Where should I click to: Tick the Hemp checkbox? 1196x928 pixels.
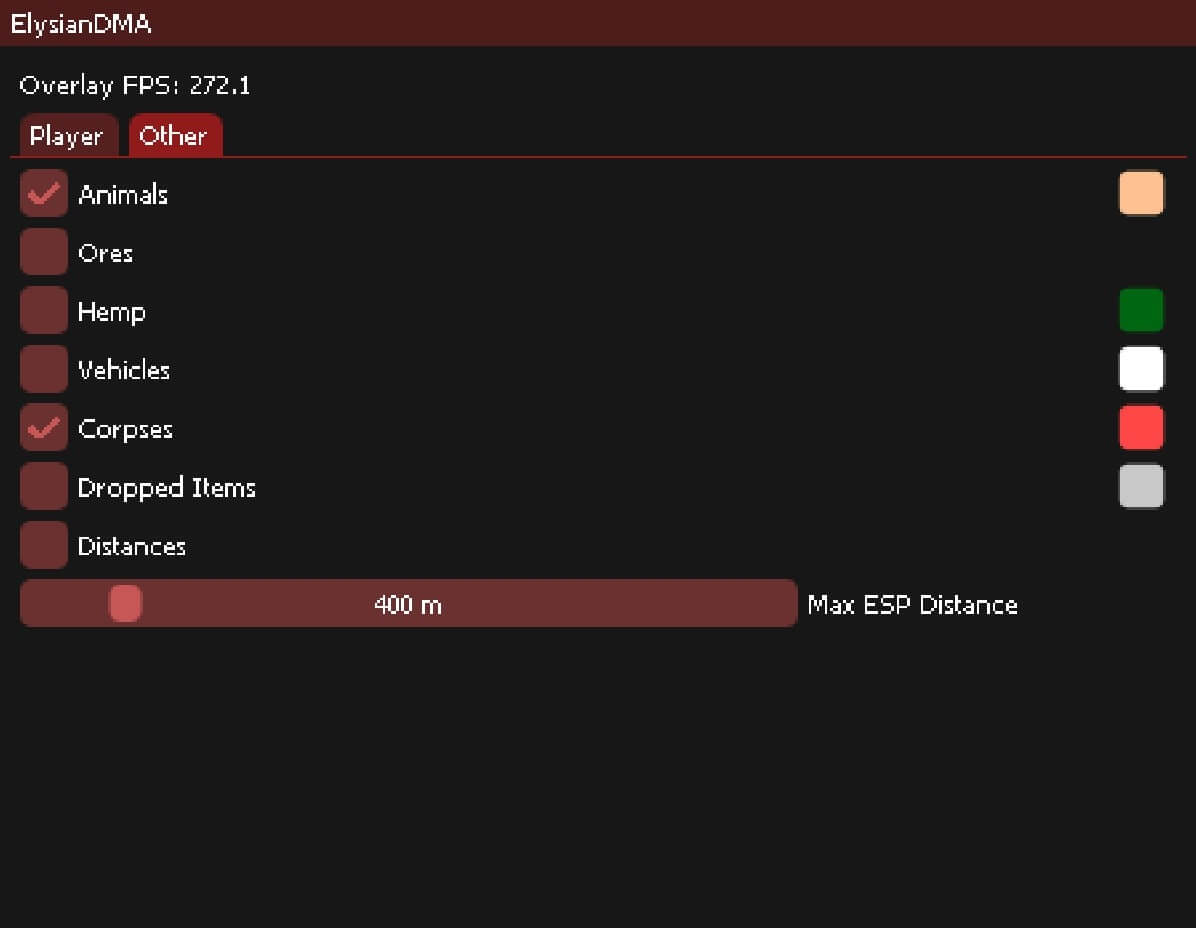[x=43, y=311]
